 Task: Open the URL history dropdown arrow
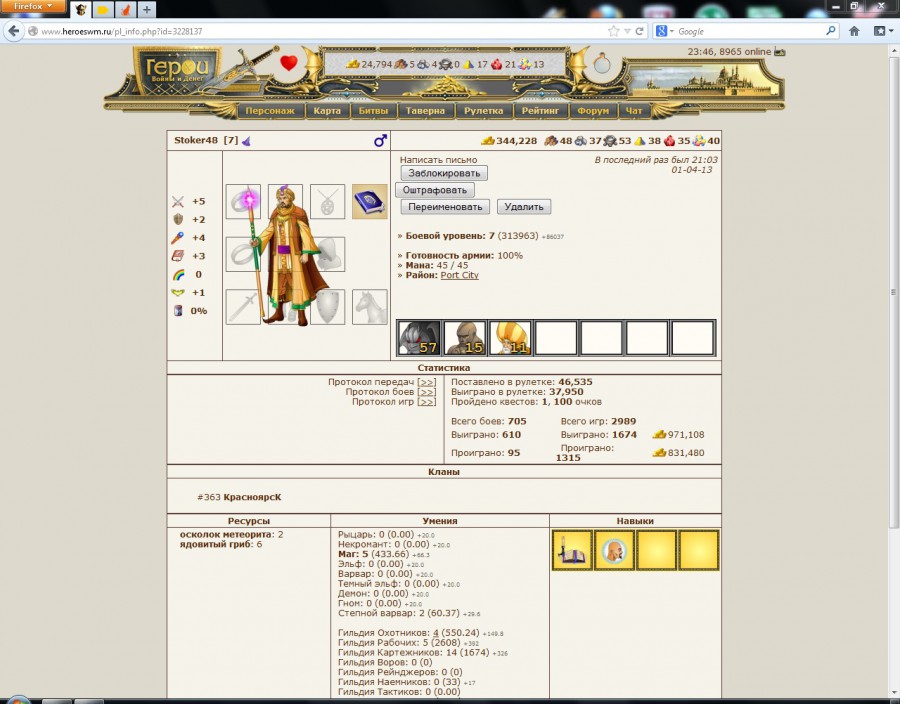627,31
